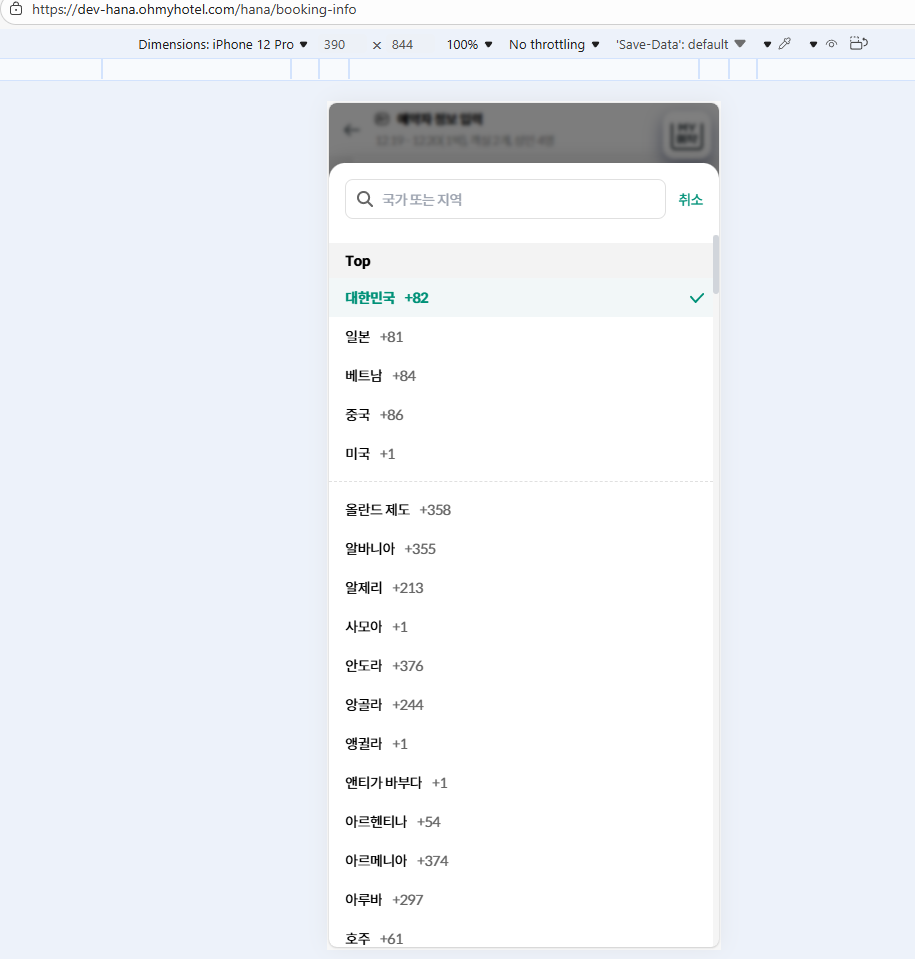Select 앤티가 바부다 +1
Viewport: 915px width, 959px height.
[x=521, y=783]
